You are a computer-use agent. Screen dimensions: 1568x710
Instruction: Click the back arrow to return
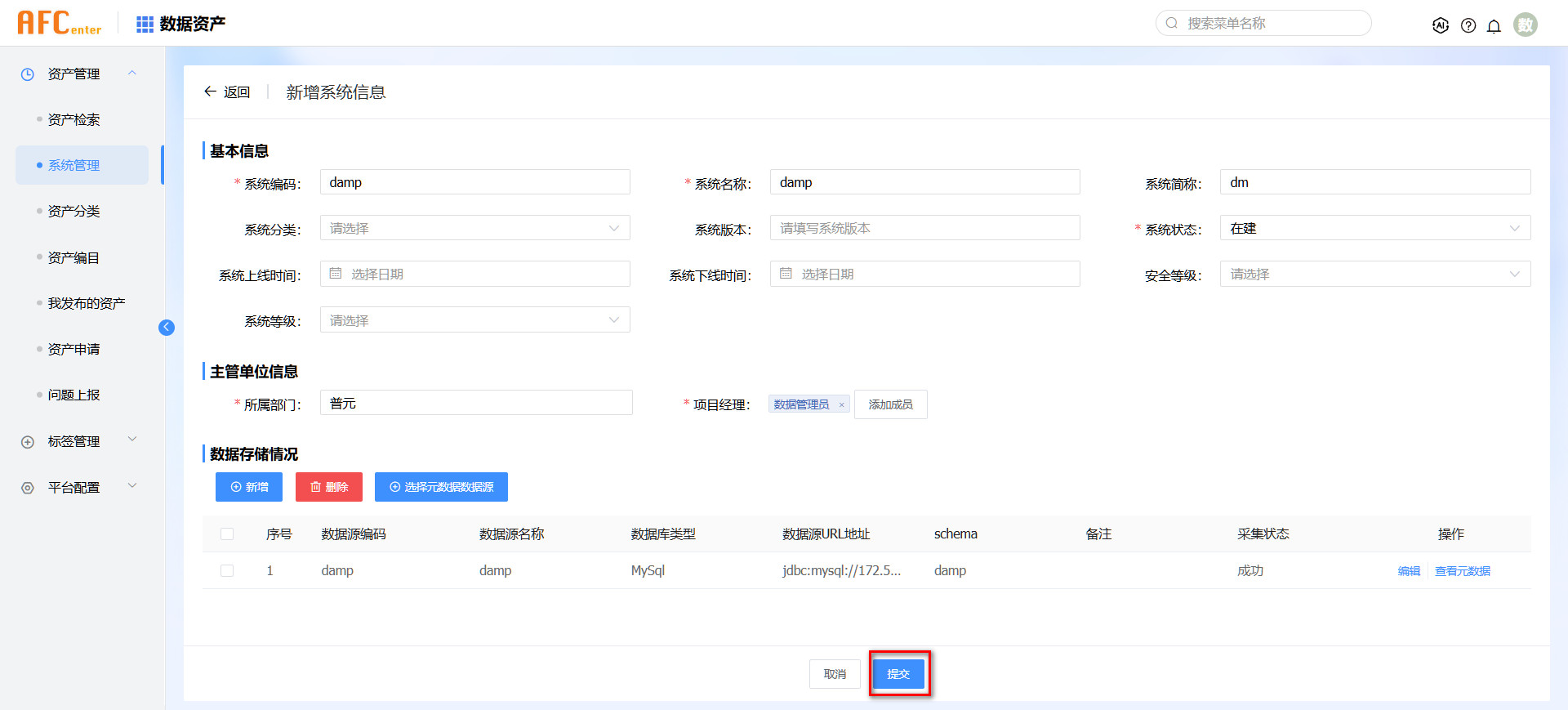(211, 92)
